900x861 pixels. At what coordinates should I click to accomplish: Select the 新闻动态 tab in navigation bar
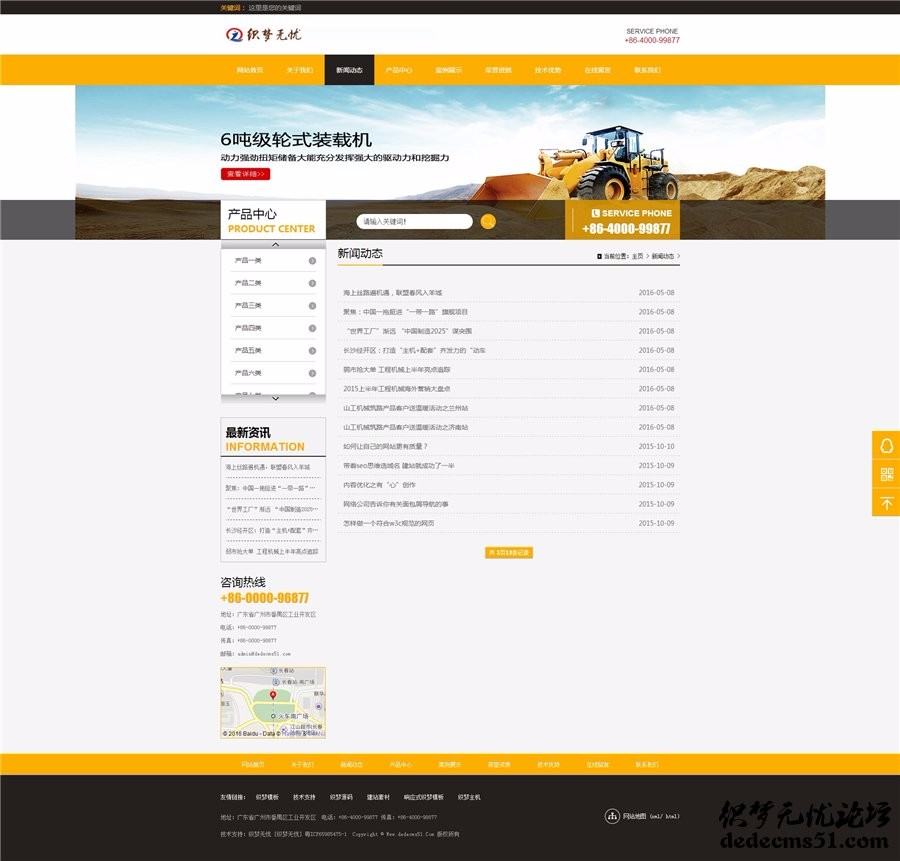pos(349,70)
